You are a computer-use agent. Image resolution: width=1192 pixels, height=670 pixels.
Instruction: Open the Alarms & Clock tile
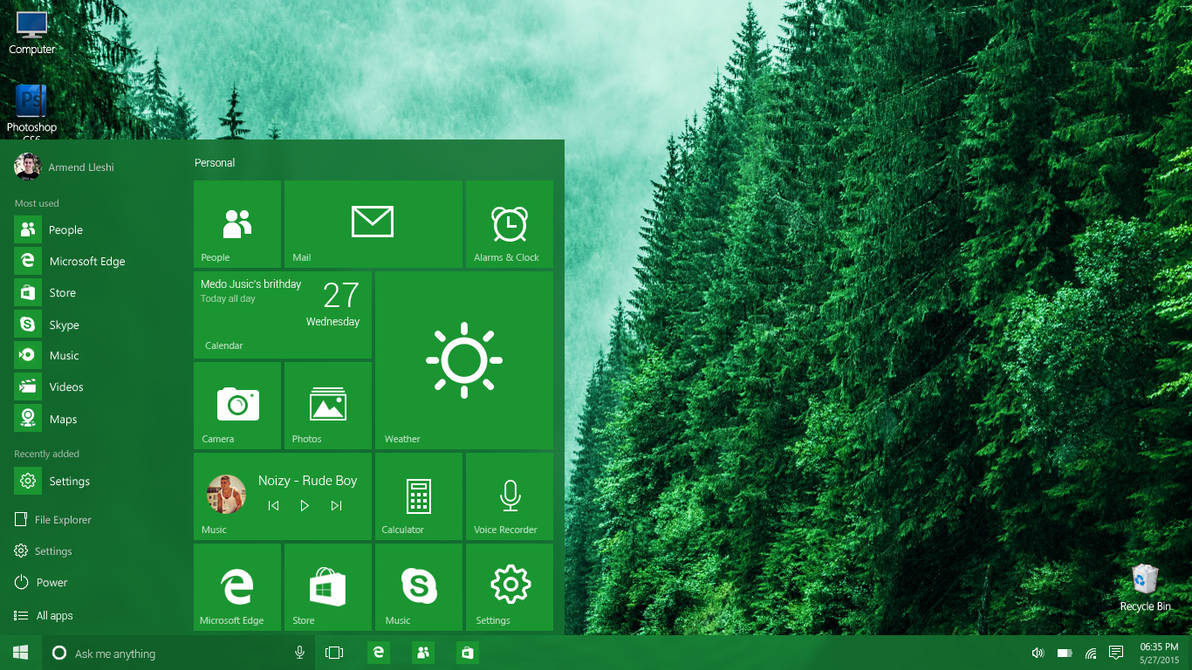(x=509, y=224)
